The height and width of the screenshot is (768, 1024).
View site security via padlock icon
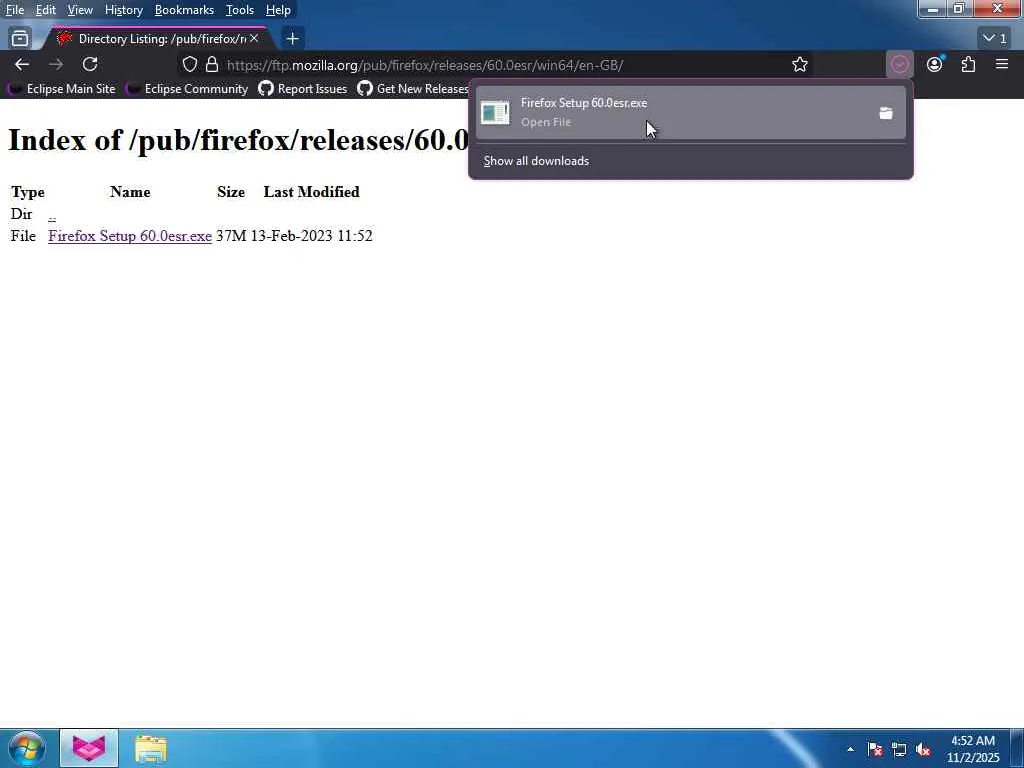coord(212,64)
